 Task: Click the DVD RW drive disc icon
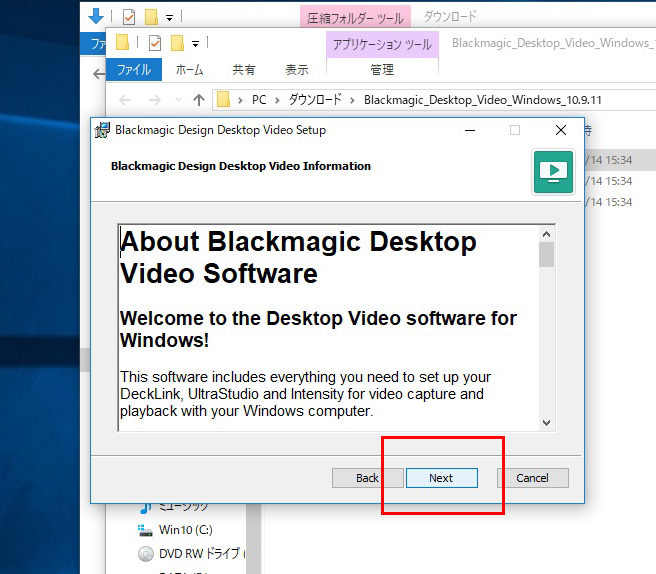[146, 554]
